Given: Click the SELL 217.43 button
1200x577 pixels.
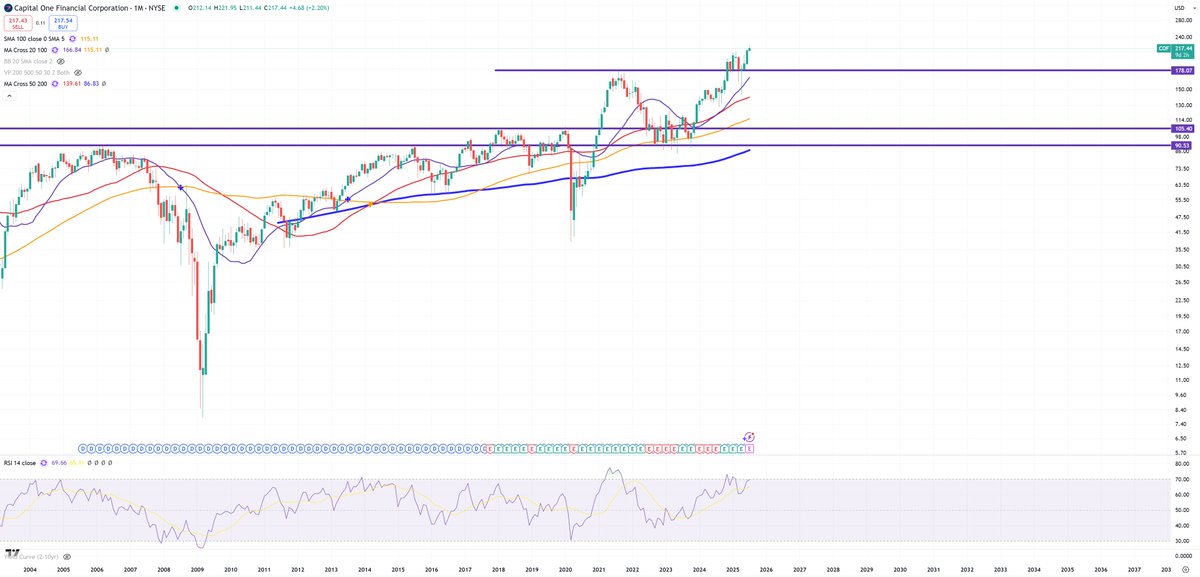Looking at the screenshot, I should pos(17,22).
